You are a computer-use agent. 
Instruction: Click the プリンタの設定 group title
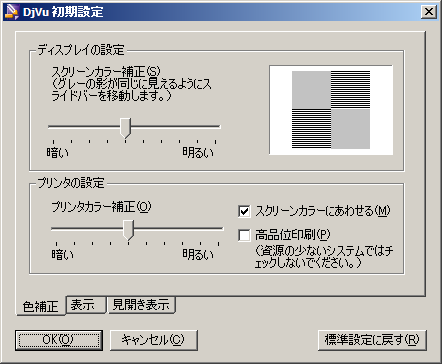pyautogui.click(x=71, y=183)
